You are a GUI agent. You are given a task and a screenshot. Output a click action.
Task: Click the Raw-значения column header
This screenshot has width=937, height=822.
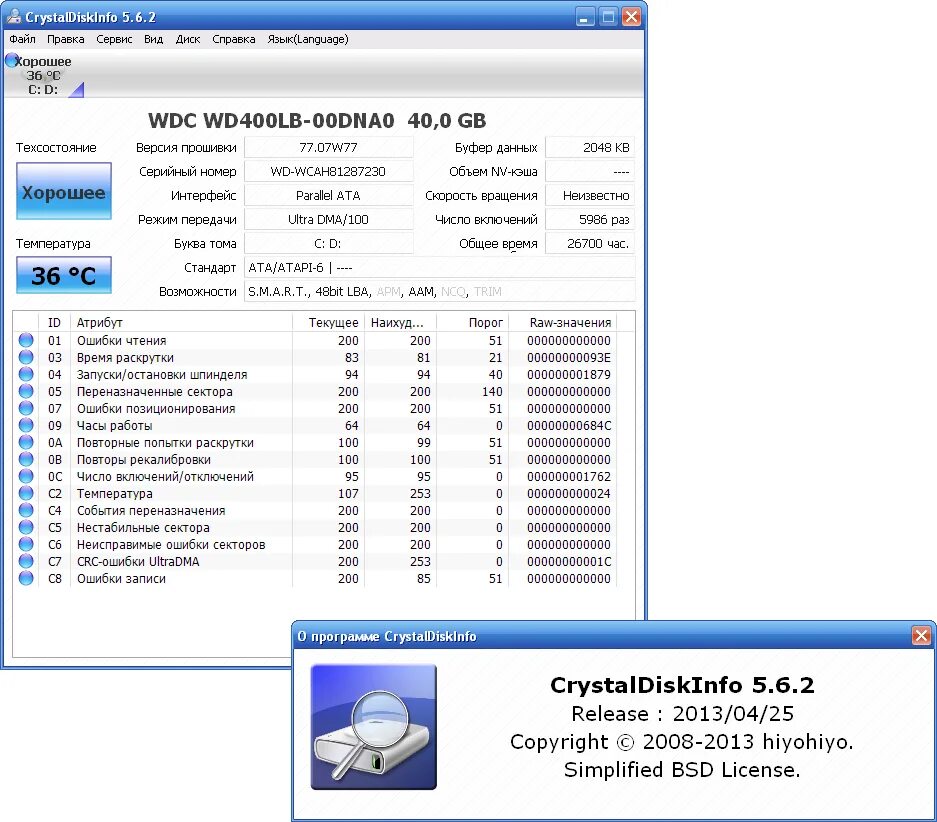point(562,323)
